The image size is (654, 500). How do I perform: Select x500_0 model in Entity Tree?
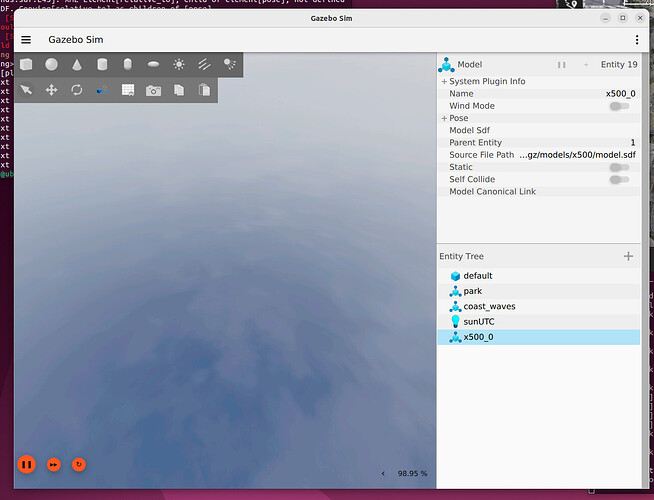[x=539, y=337]
